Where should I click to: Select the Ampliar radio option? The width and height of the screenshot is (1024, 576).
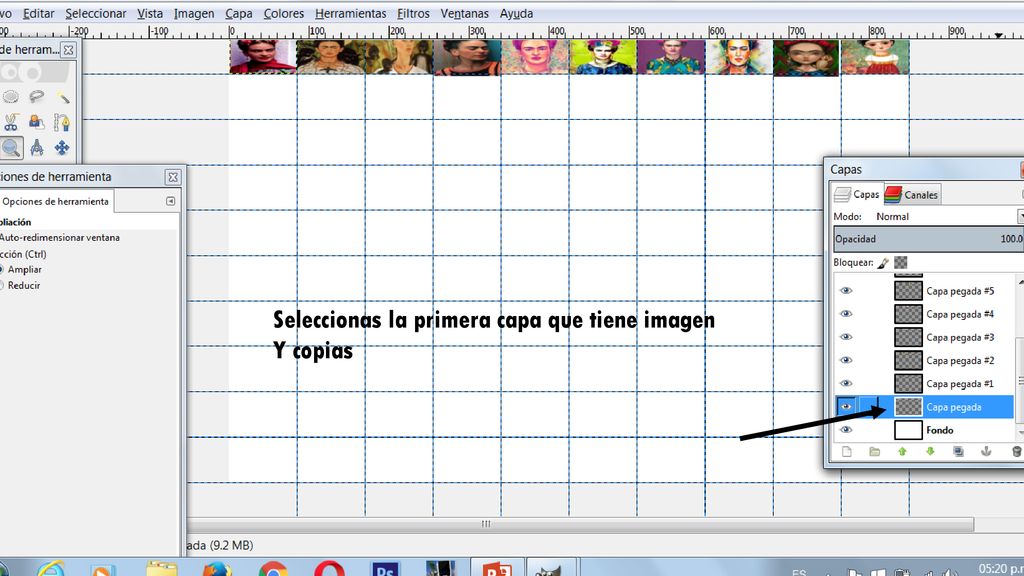20,269
